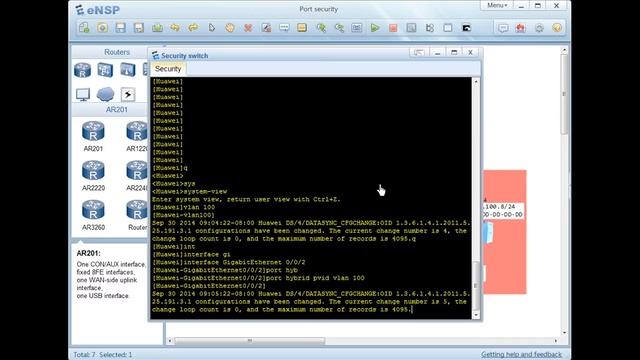Click the Print topology icon
The width and height of the screenshot is (640, 360).
[157, 28]
